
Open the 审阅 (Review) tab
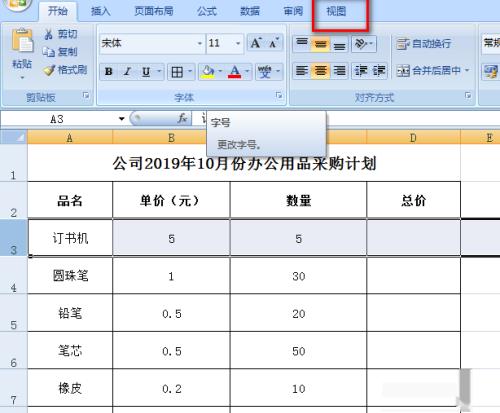point(293,11)
